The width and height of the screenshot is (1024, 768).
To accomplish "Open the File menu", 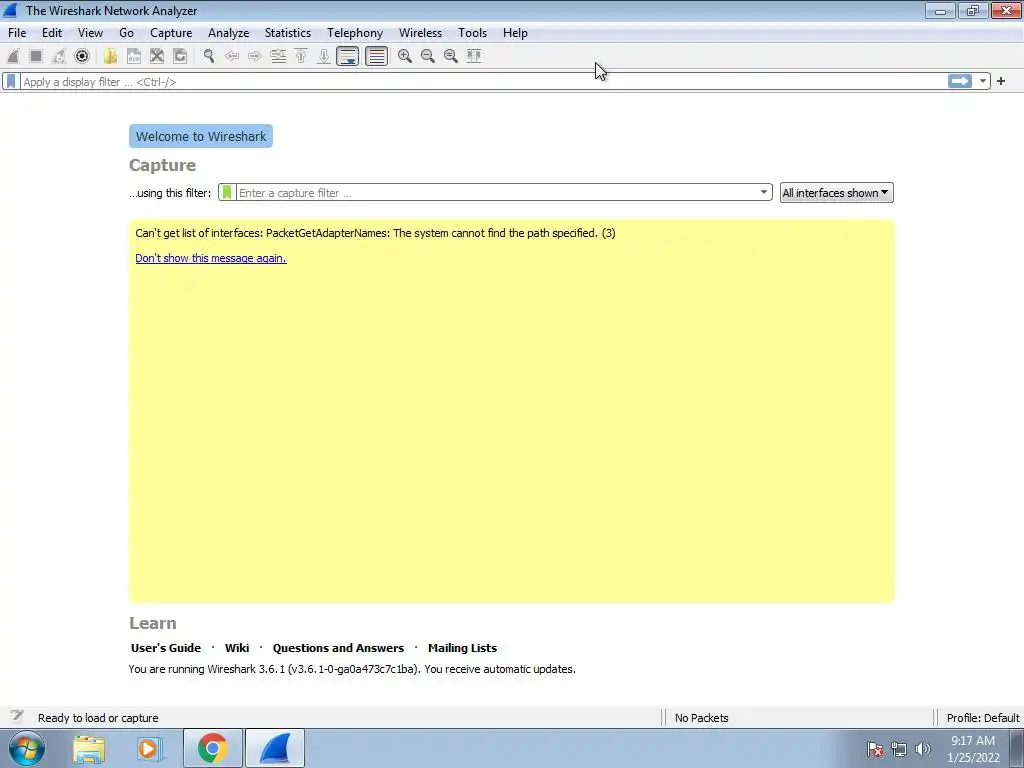I will 17,33.
